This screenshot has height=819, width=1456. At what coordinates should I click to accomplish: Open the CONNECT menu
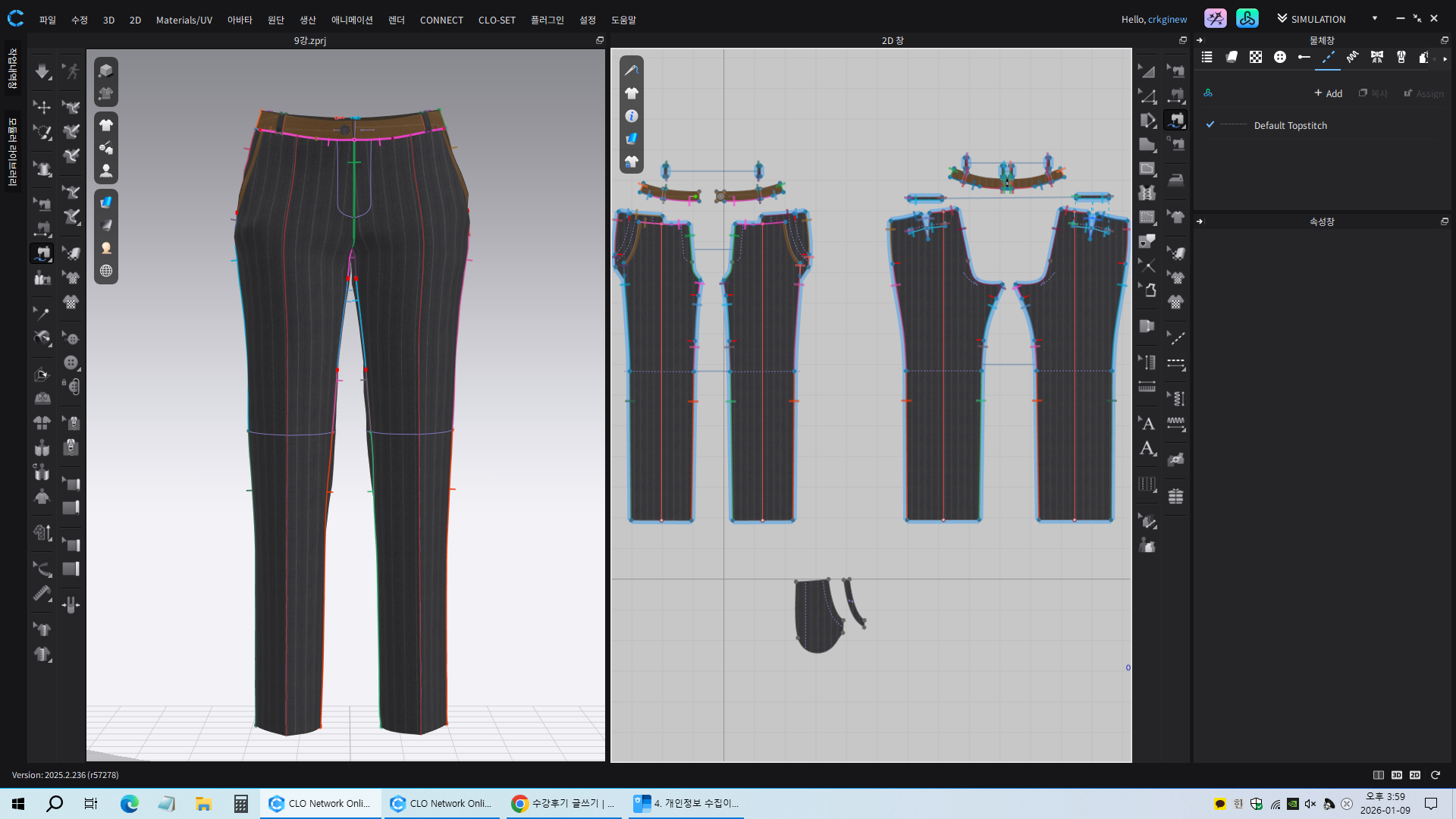click(x=441, y=20)
